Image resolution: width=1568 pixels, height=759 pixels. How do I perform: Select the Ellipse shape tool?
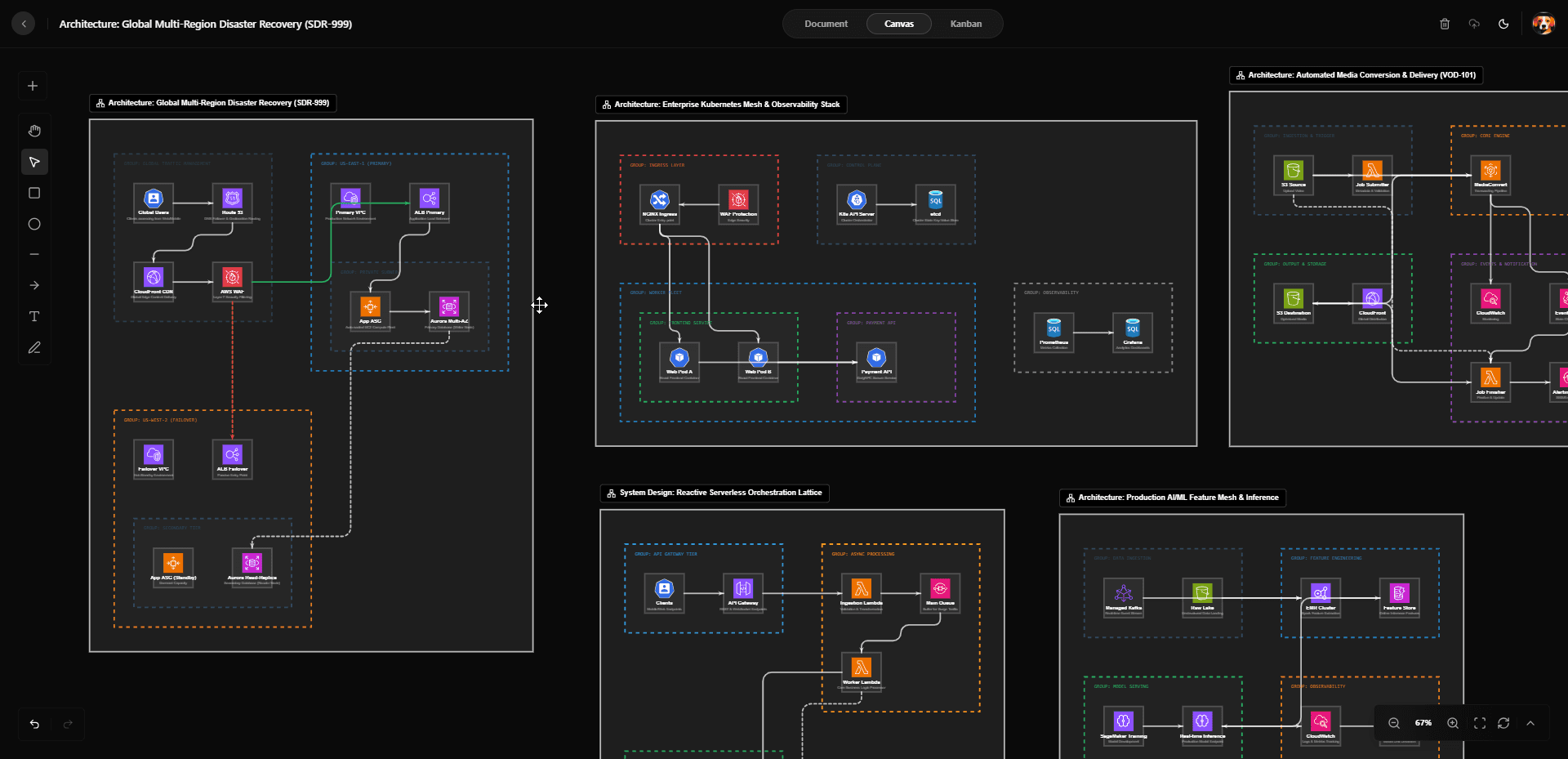click(x=34, y=224)
